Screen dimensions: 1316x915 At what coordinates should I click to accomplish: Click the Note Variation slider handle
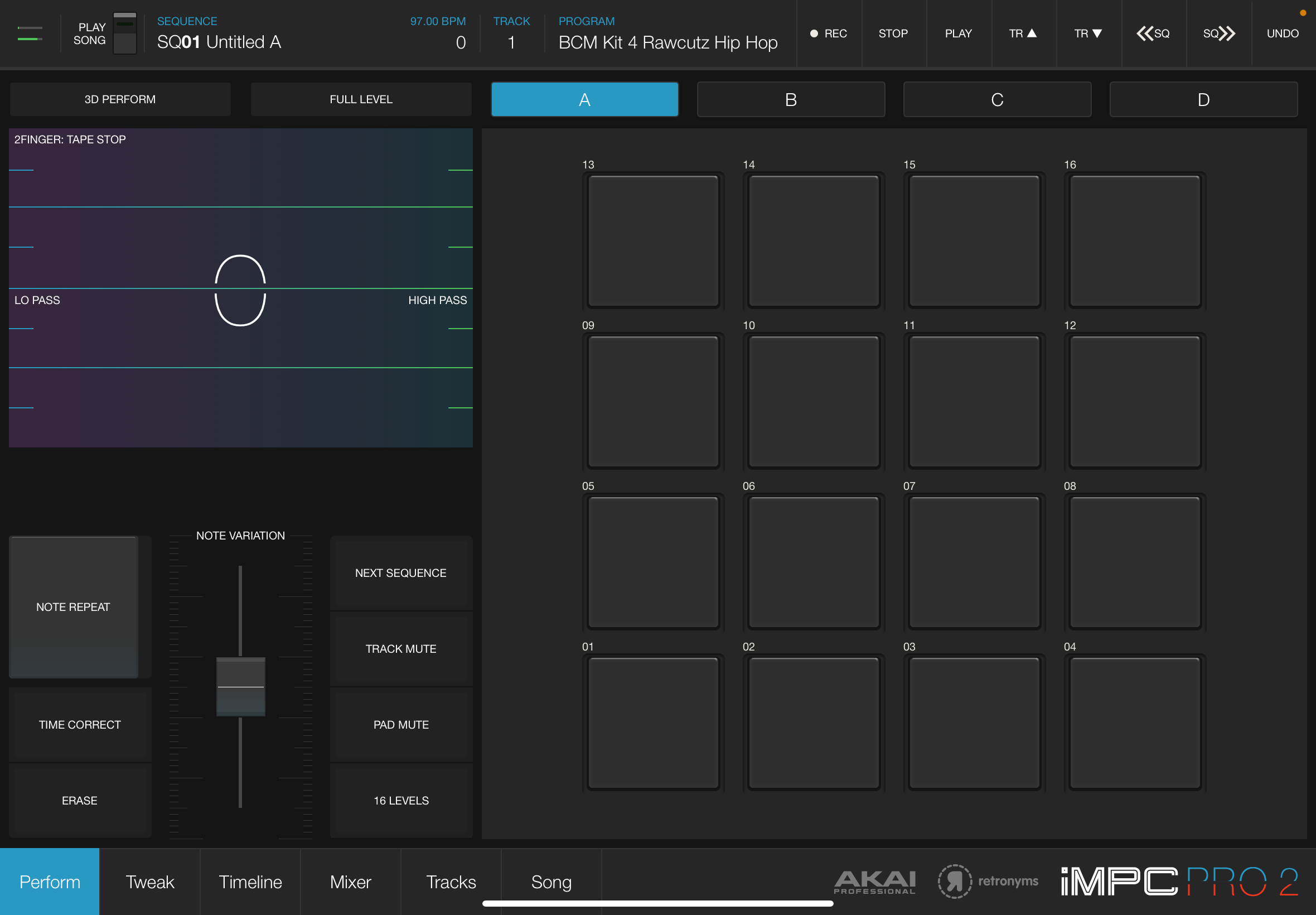click(x=241, y=686)
